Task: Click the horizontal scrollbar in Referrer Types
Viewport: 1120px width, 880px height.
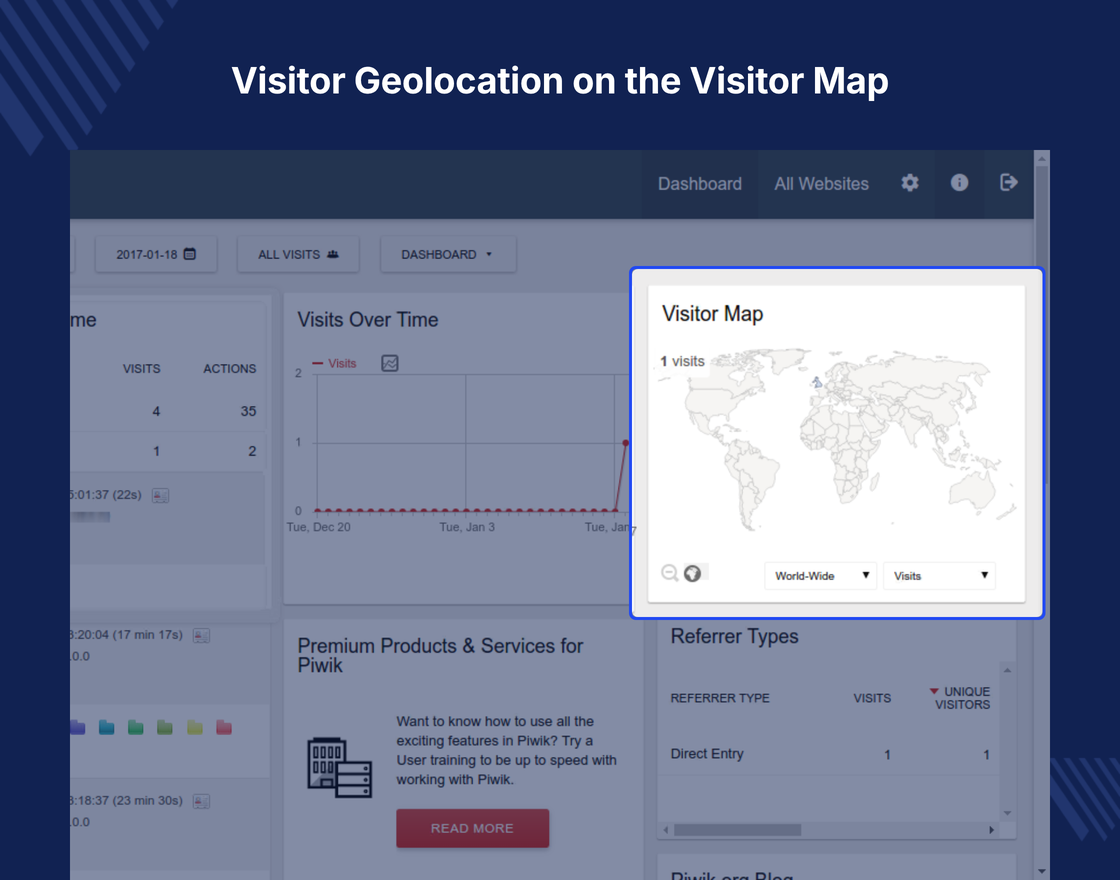Action: 737,829
